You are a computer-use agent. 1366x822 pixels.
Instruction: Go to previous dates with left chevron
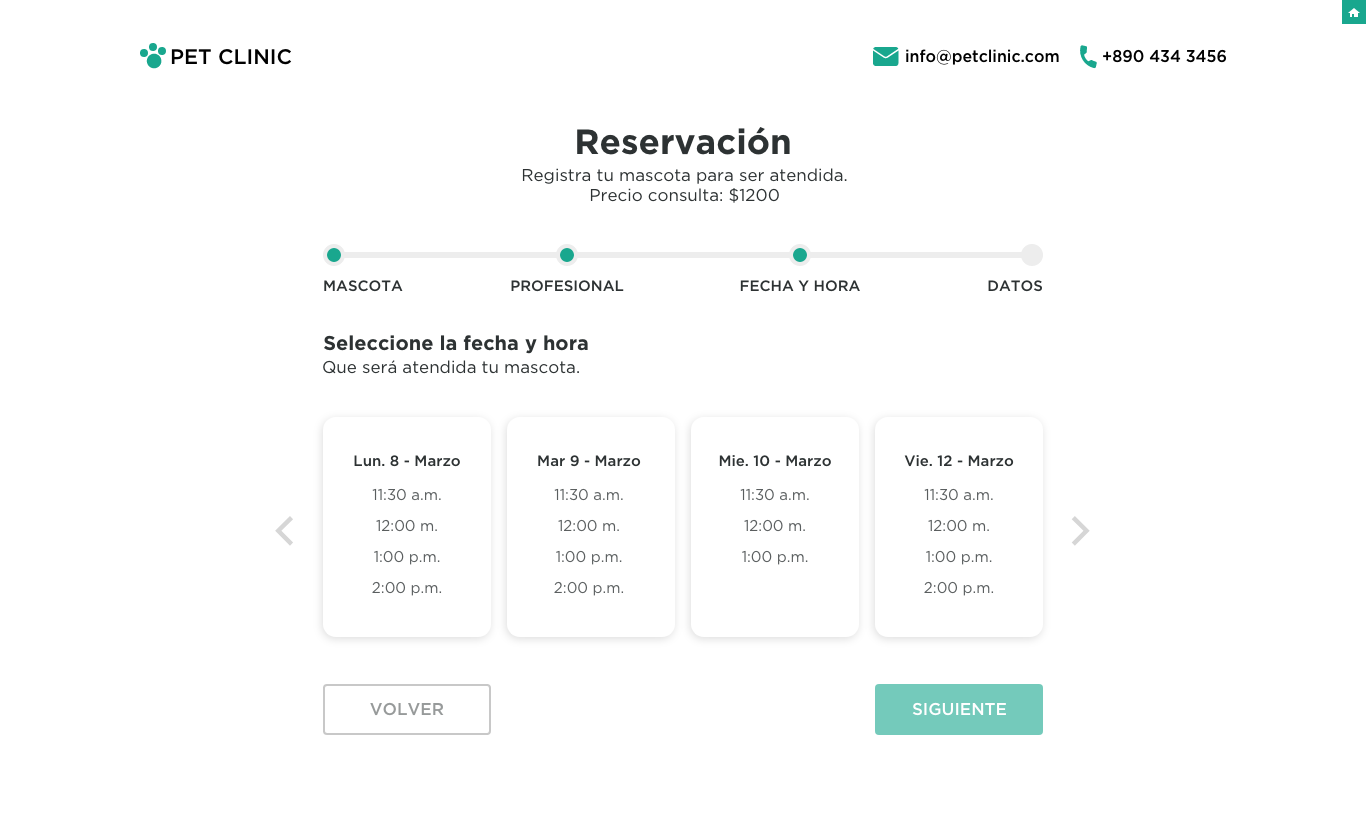(x=284, y=531)
